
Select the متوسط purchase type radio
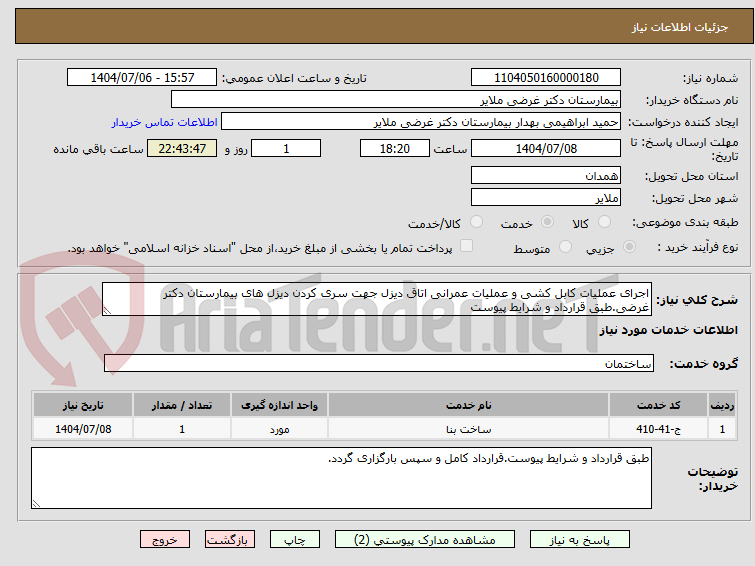(565, 247)
